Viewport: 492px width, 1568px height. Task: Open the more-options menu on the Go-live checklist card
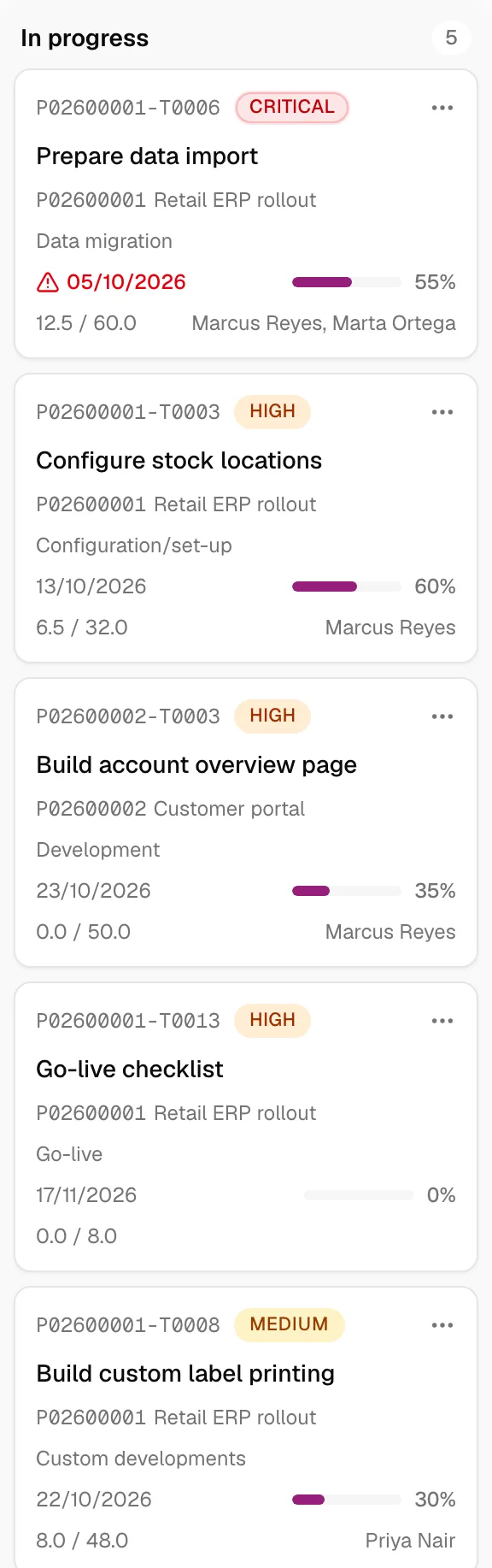pyautogui.click(x=442, y=1021)
